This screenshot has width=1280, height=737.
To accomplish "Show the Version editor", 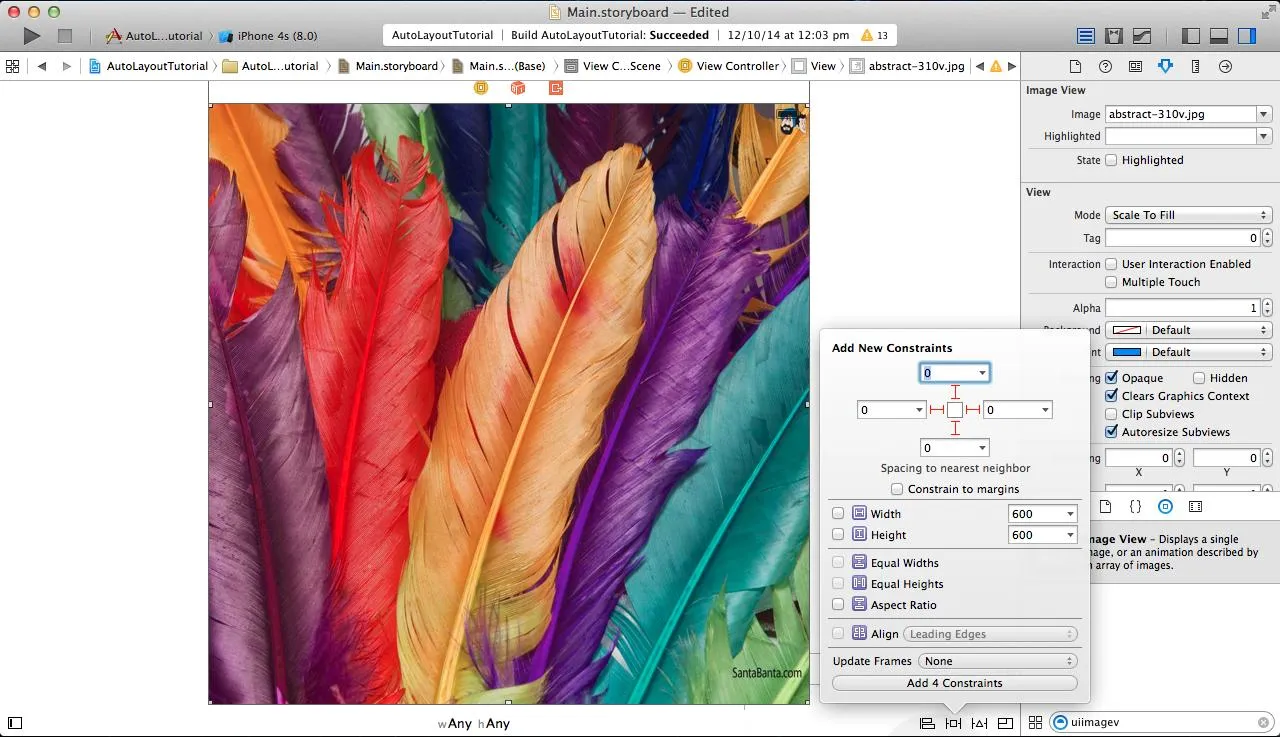I will (1141, 36).
